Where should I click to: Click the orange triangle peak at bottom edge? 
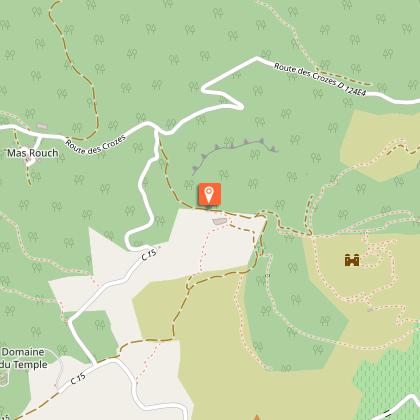pos(257,417)
